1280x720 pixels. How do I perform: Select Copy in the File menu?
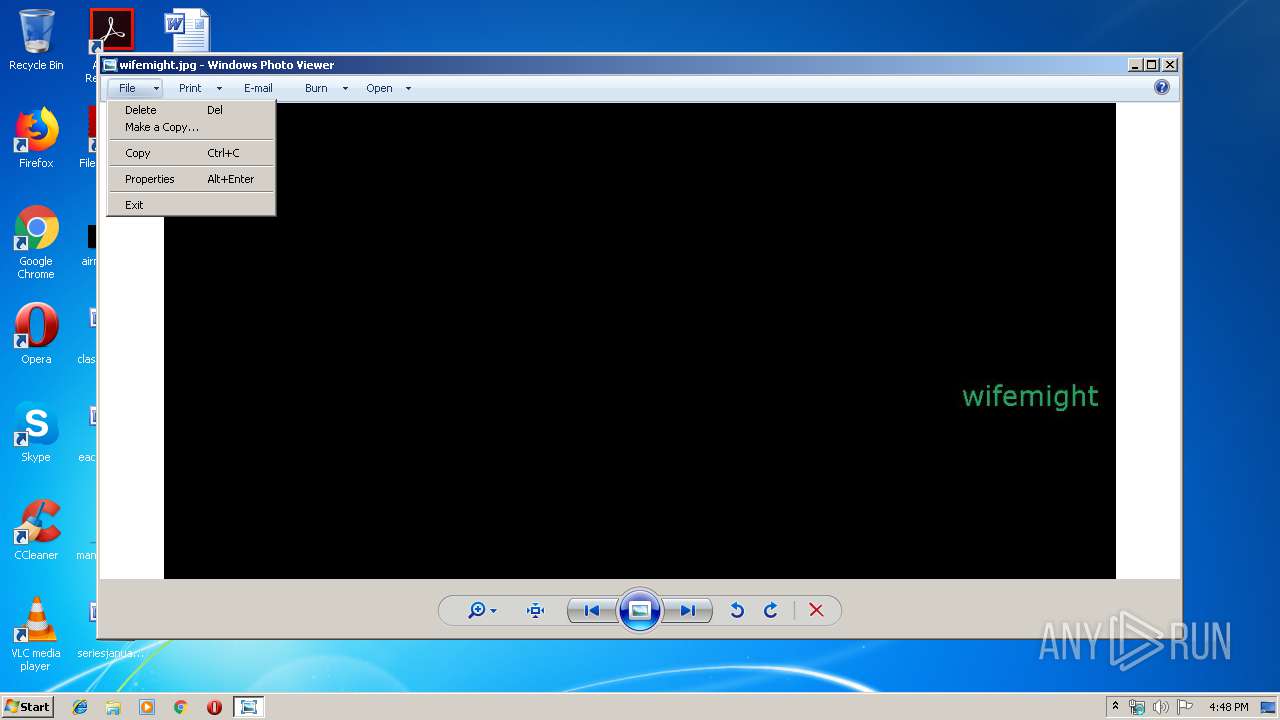point(191,153)
